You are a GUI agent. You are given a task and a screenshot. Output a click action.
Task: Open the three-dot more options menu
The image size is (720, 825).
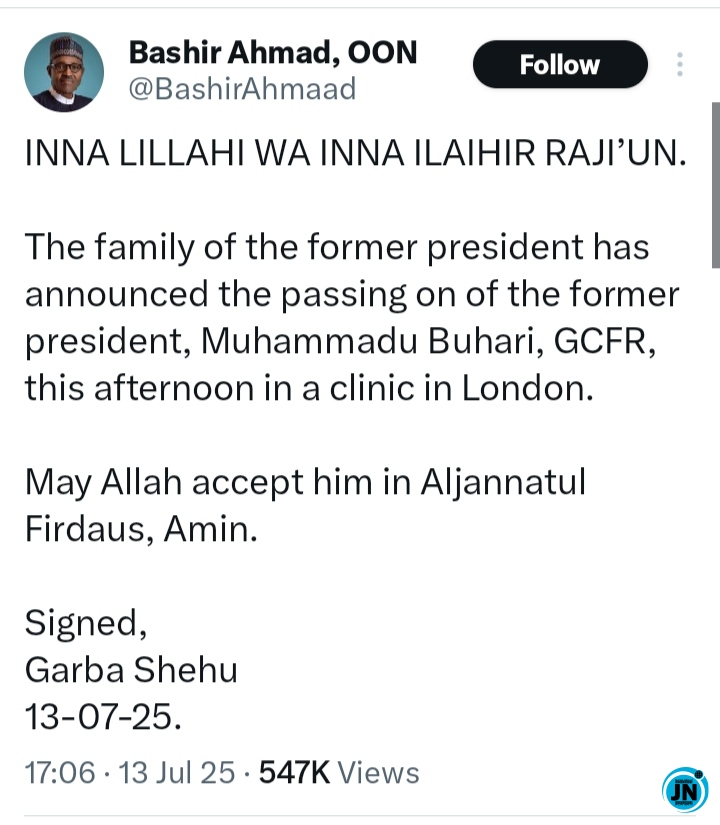[680, 64]
